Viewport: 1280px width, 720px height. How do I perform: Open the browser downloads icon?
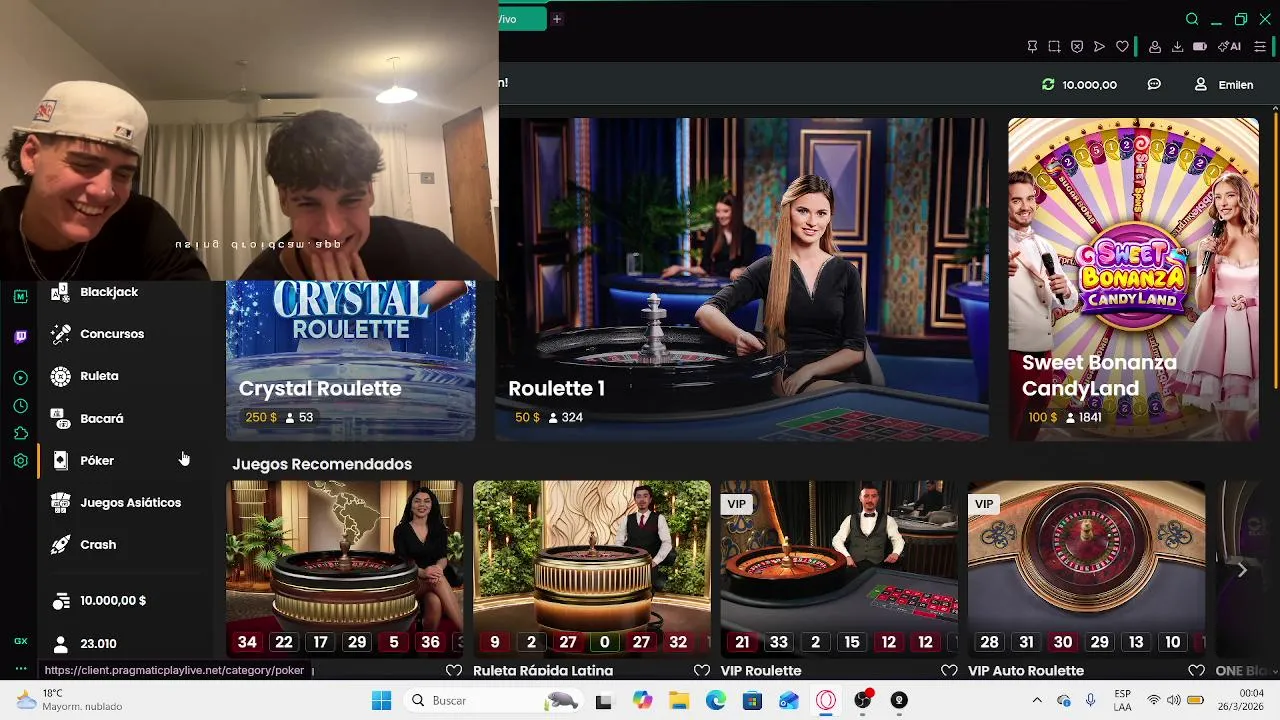click(1177, 47)
